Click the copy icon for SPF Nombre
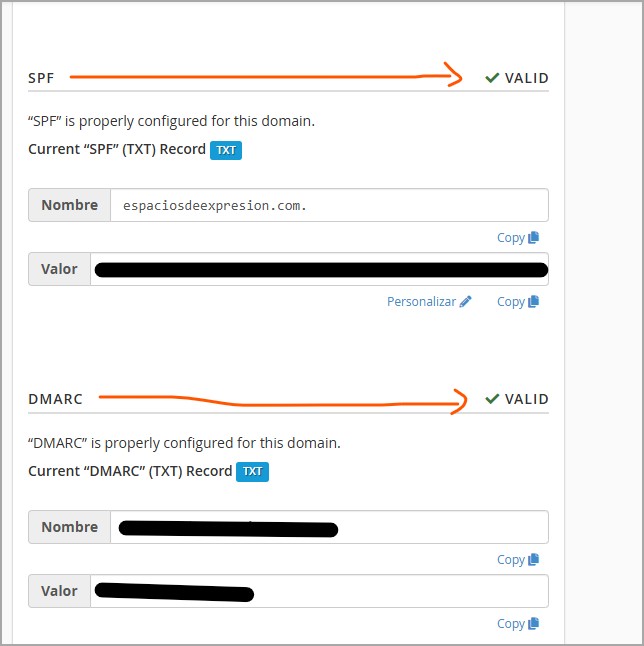The height and width of the screenshot is (646, 644). [534, 238]
